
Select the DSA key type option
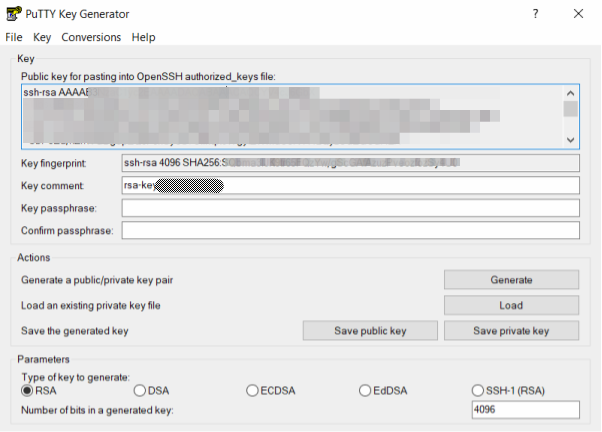(x=140, y=390)
